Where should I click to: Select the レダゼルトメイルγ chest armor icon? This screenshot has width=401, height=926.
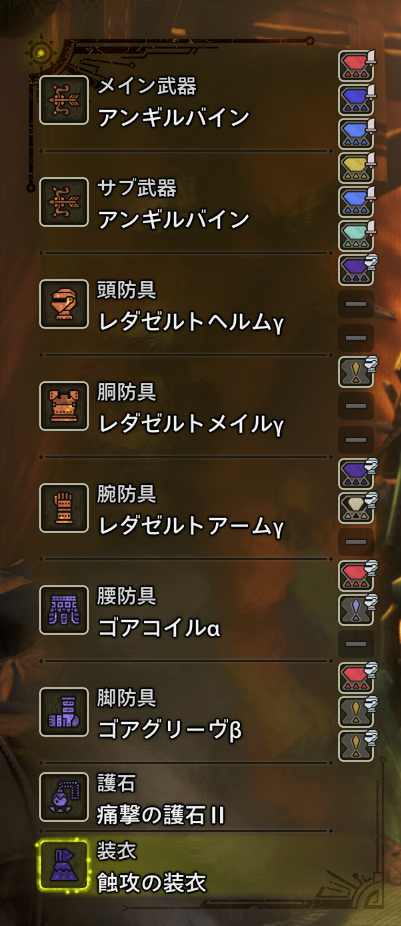pyautogui.click(x=64, y=406)
